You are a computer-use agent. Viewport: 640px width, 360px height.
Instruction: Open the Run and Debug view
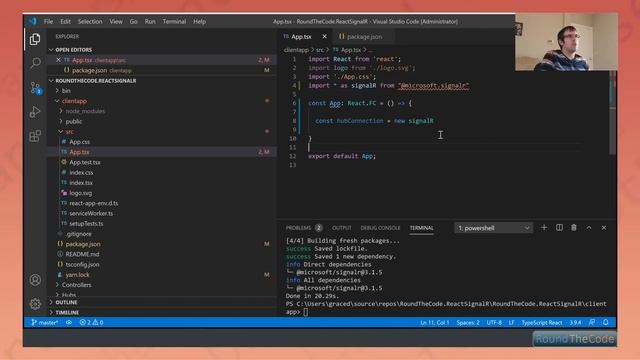(35, 112)
